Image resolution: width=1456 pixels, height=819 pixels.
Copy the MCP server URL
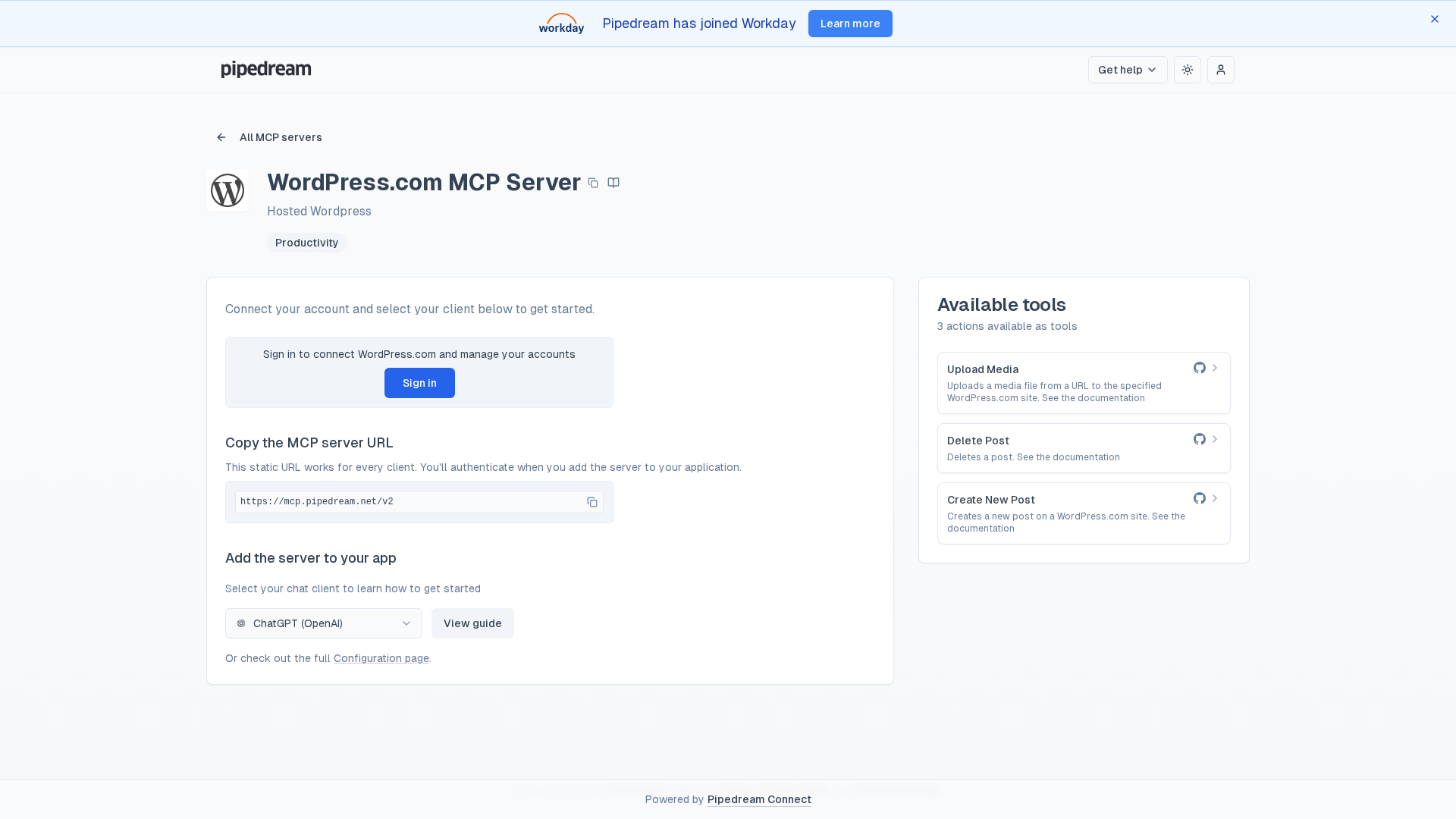(592, 502)
